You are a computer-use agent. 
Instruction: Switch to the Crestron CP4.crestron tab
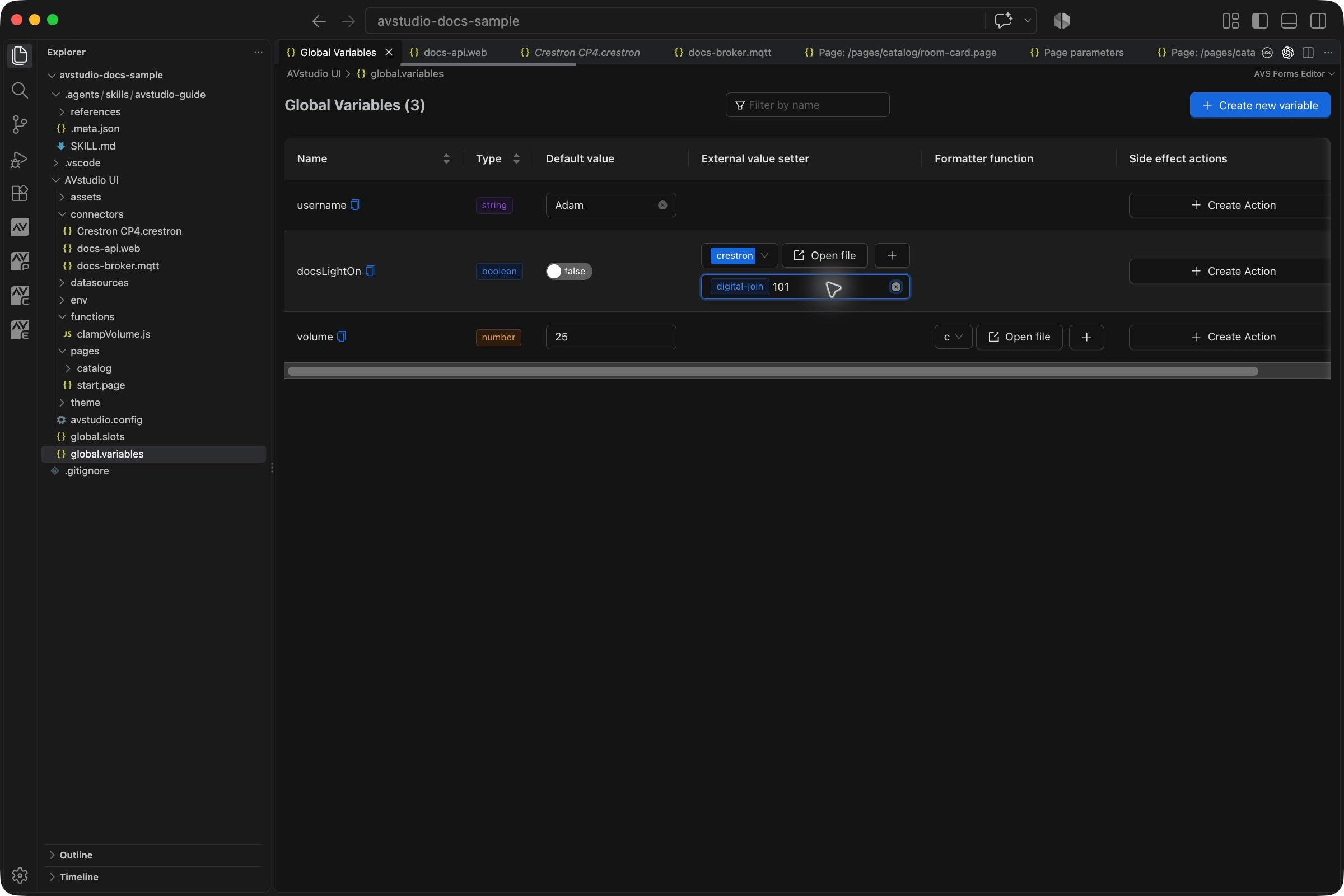click(x=586, y=53)
